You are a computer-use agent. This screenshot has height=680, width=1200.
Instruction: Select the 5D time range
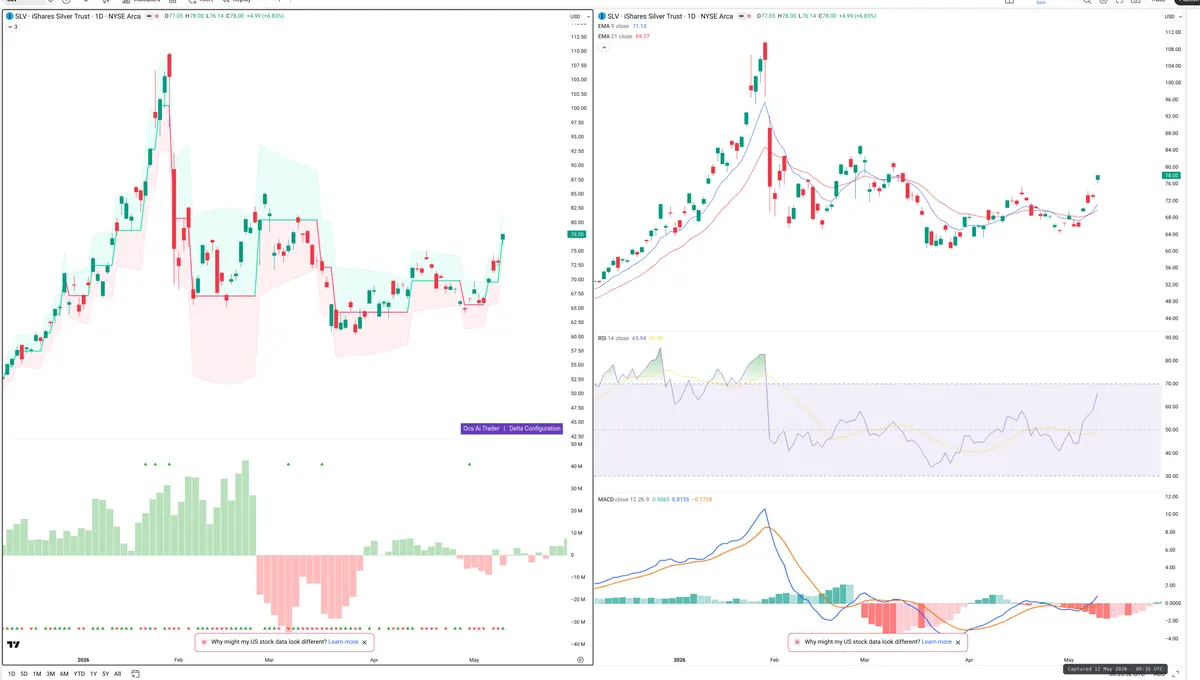click(24, 674)
